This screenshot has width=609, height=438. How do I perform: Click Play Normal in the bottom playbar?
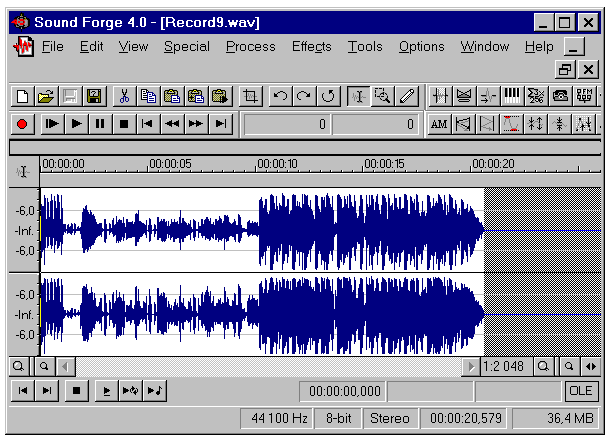click(107, 391)
